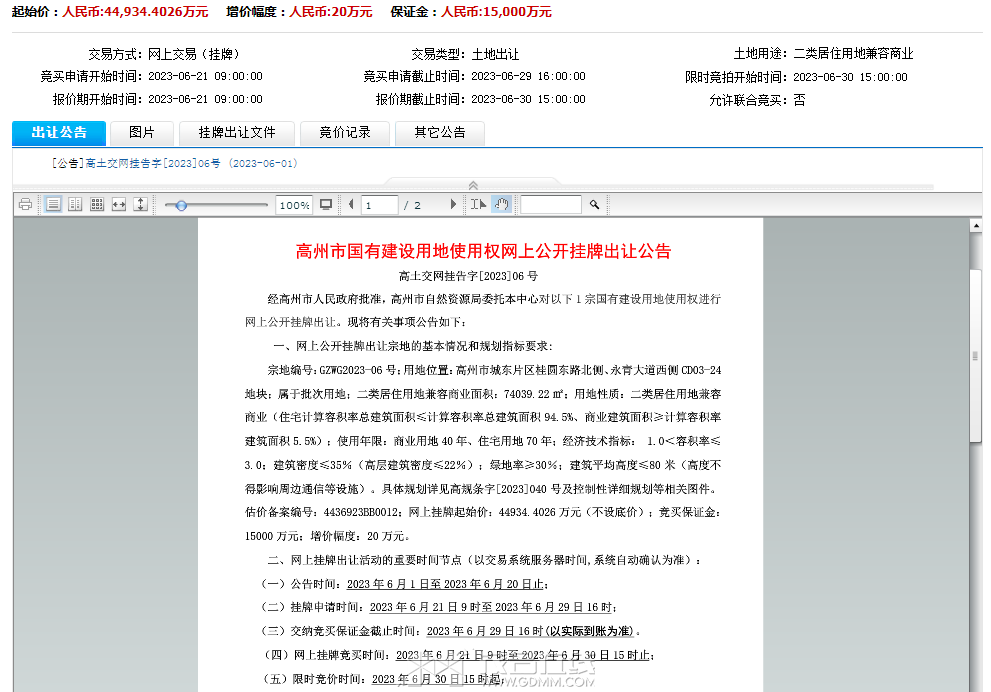Click the document search text box
991x692 pixels.
(x=550, y=204)
